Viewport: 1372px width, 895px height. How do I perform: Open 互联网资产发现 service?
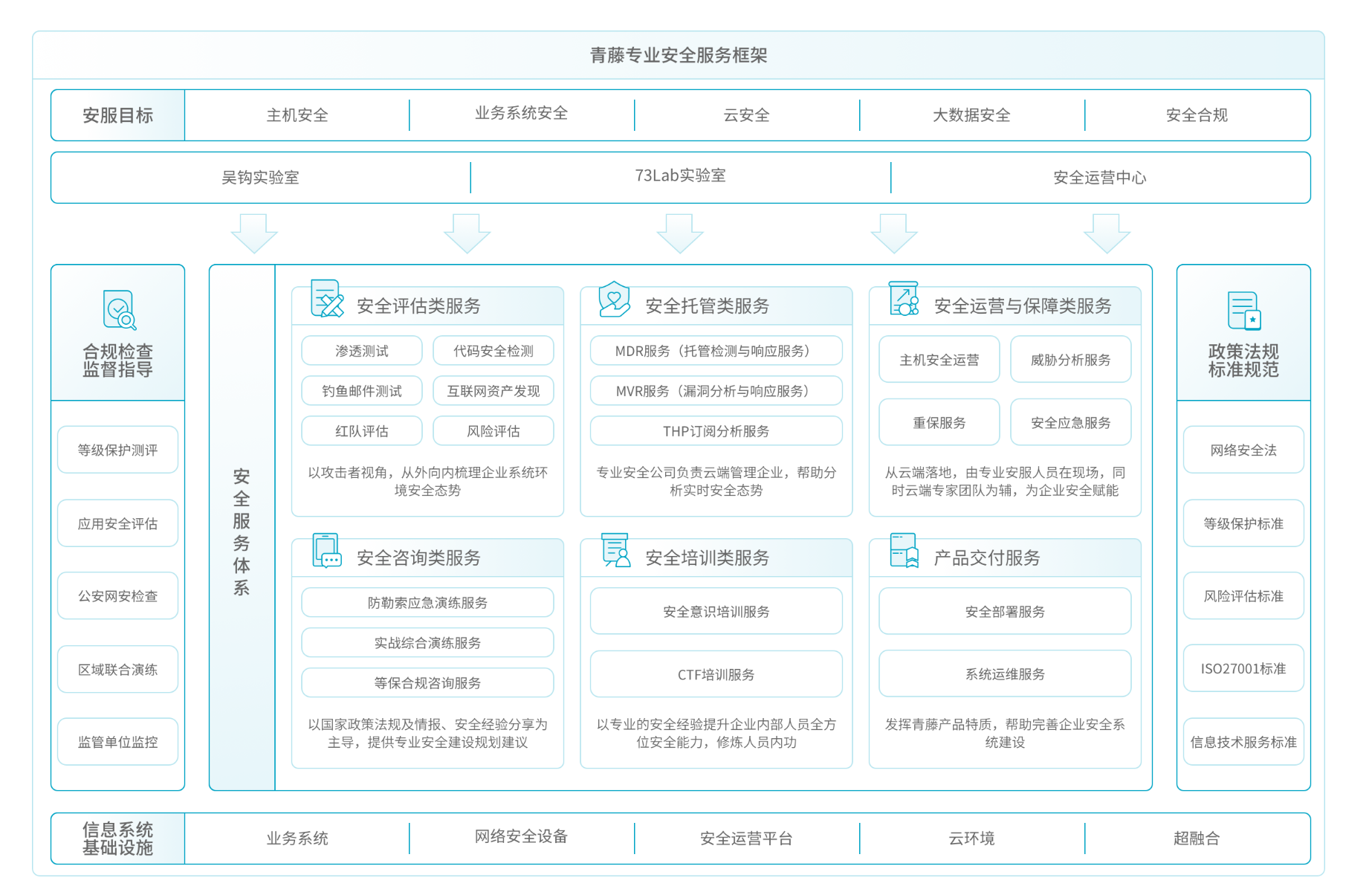(494, 391)
